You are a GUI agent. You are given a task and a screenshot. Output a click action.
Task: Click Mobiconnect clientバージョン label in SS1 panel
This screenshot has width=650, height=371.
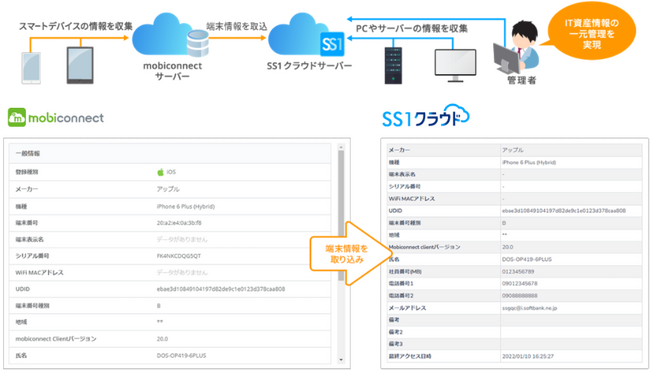pos(424,247)
